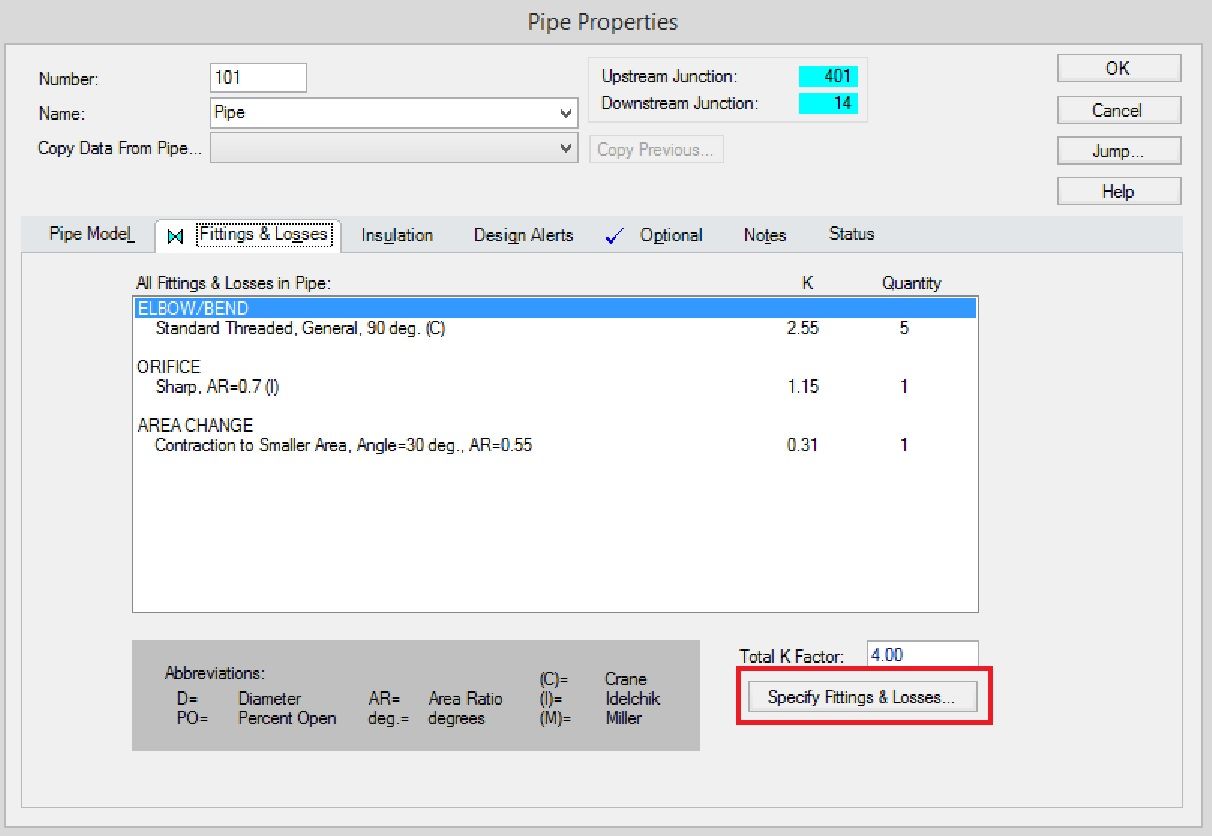Select the Contraction to Smaller Area row
This screenshot has width=1212, height=836.
pos(555,445)
